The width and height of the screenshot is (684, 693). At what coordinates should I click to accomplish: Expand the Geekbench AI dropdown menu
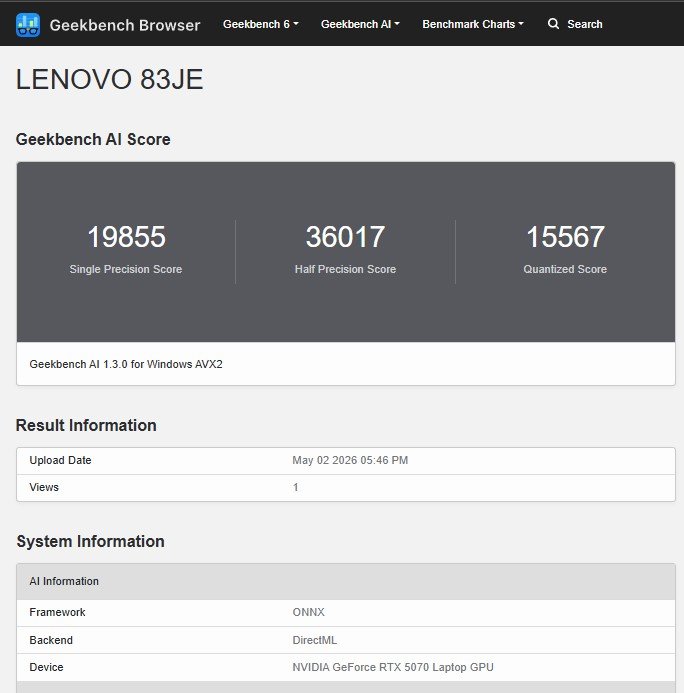pos(360,24)
